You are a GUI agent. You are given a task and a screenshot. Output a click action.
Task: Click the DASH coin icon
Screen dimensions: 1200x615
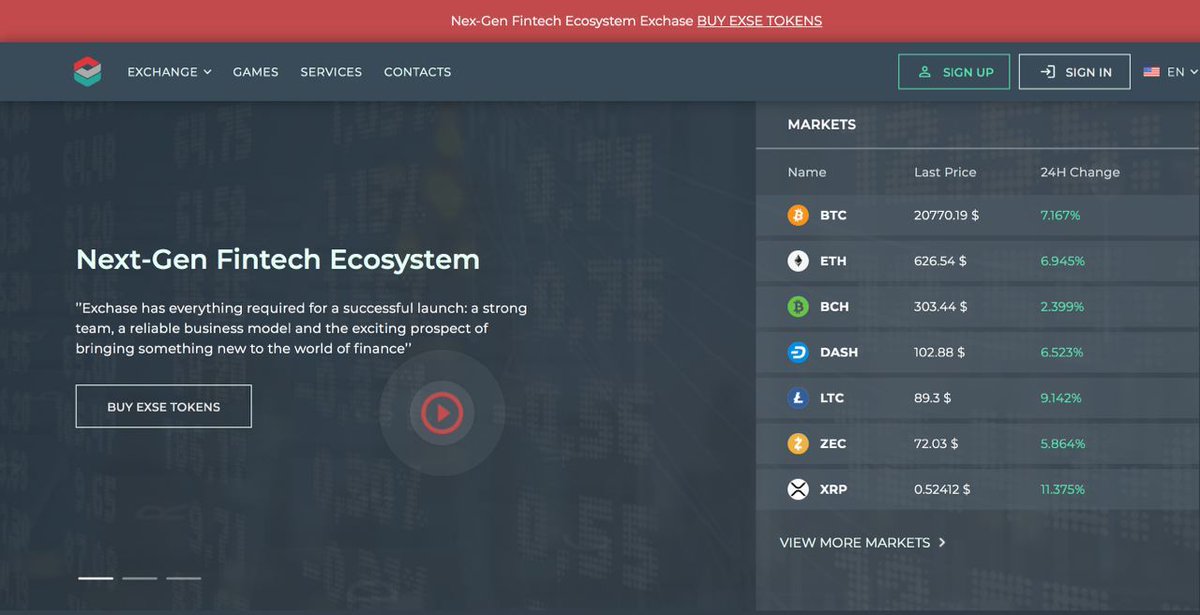pyautogui.click(x=798, y=352)
